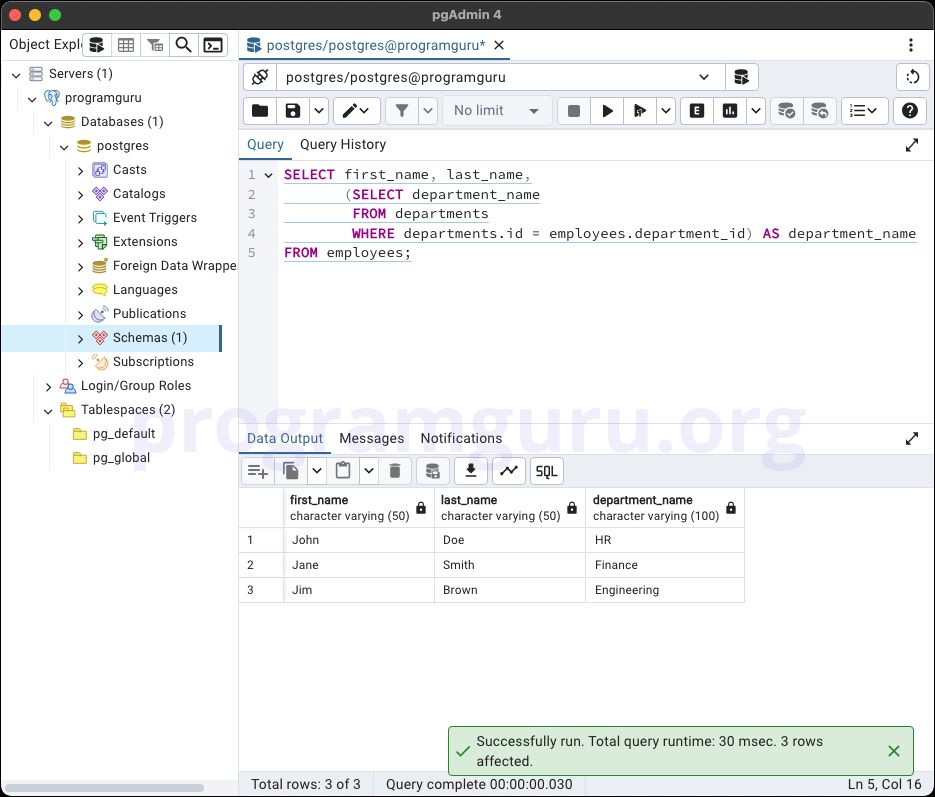Click the Execute script cursor-play icon
This screenshot has height=797, width=935.
[640, 110]
